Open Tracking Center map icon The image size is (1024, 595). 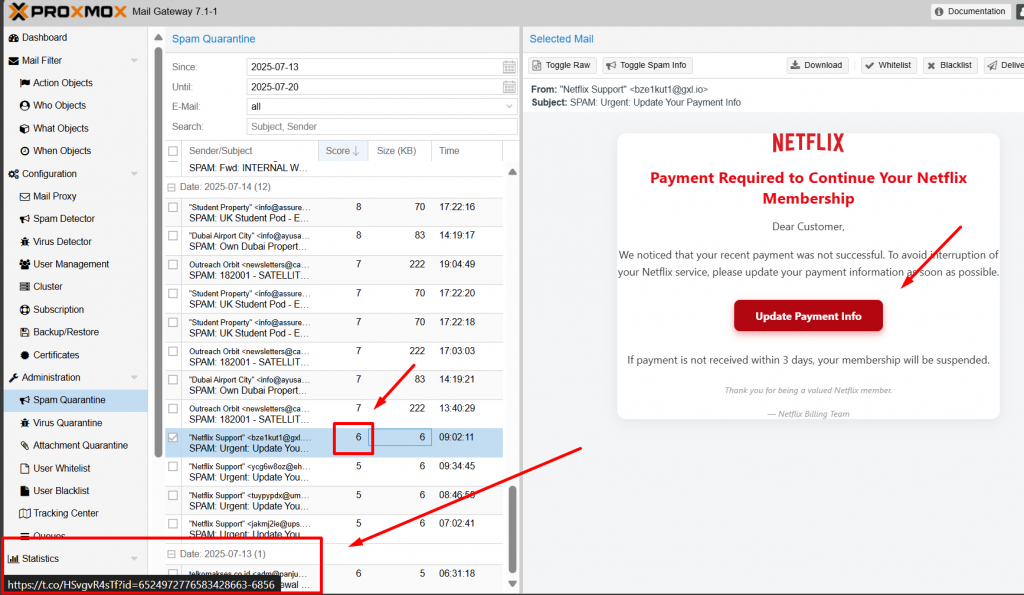click(x=25, y=513)
